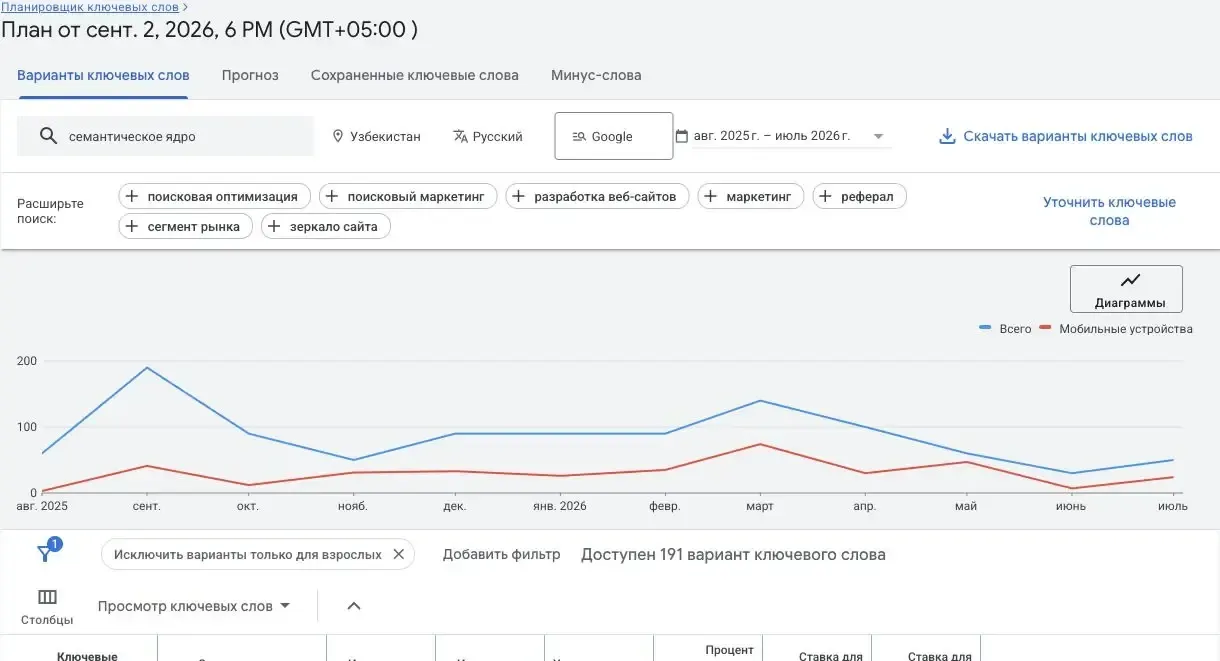Click the download icon
Viewport: 1220px width, 661px height.
pos(947,137)
